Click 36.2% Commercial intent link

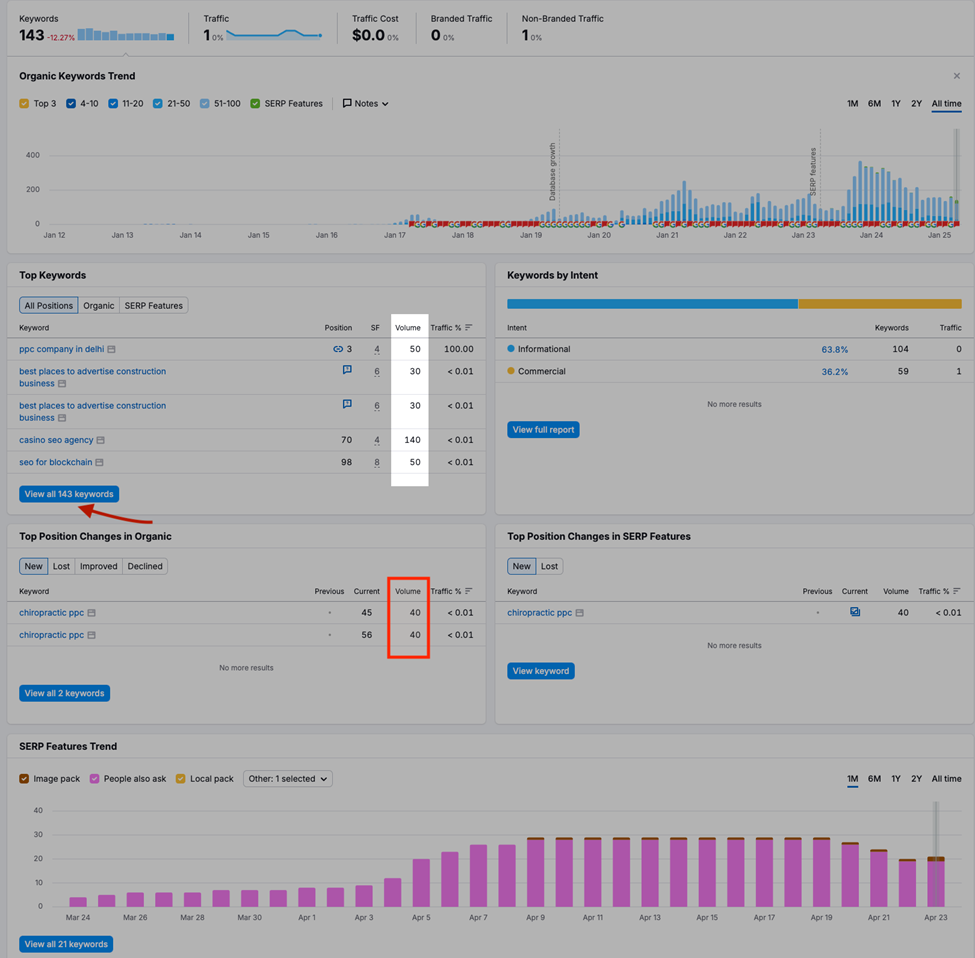click(x=834, y=372)
